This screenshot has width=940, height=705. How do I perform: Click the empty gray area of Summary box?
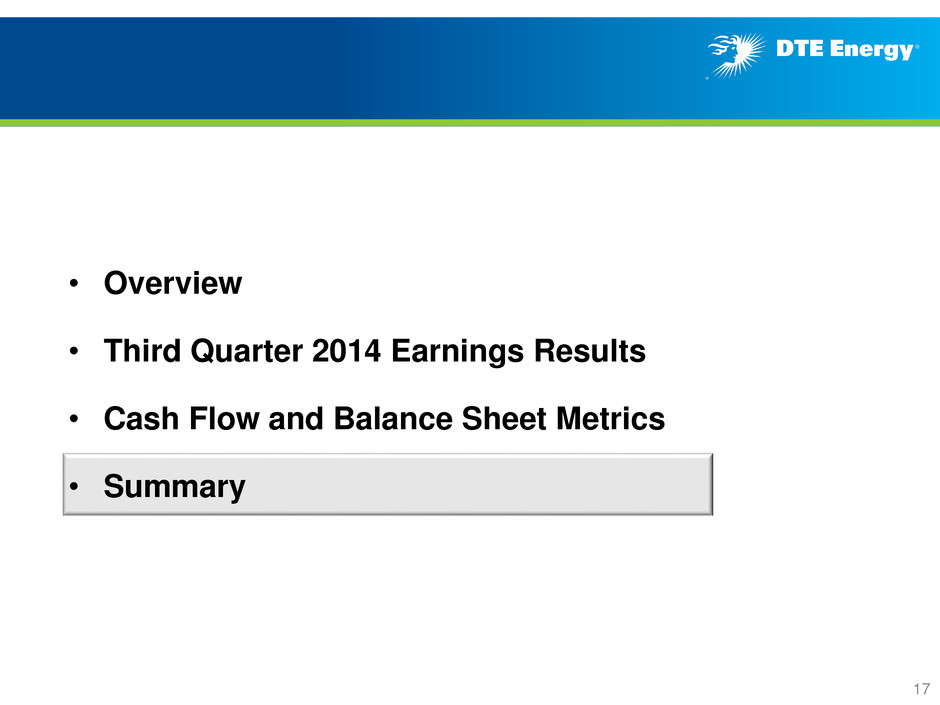pos(480,484)
